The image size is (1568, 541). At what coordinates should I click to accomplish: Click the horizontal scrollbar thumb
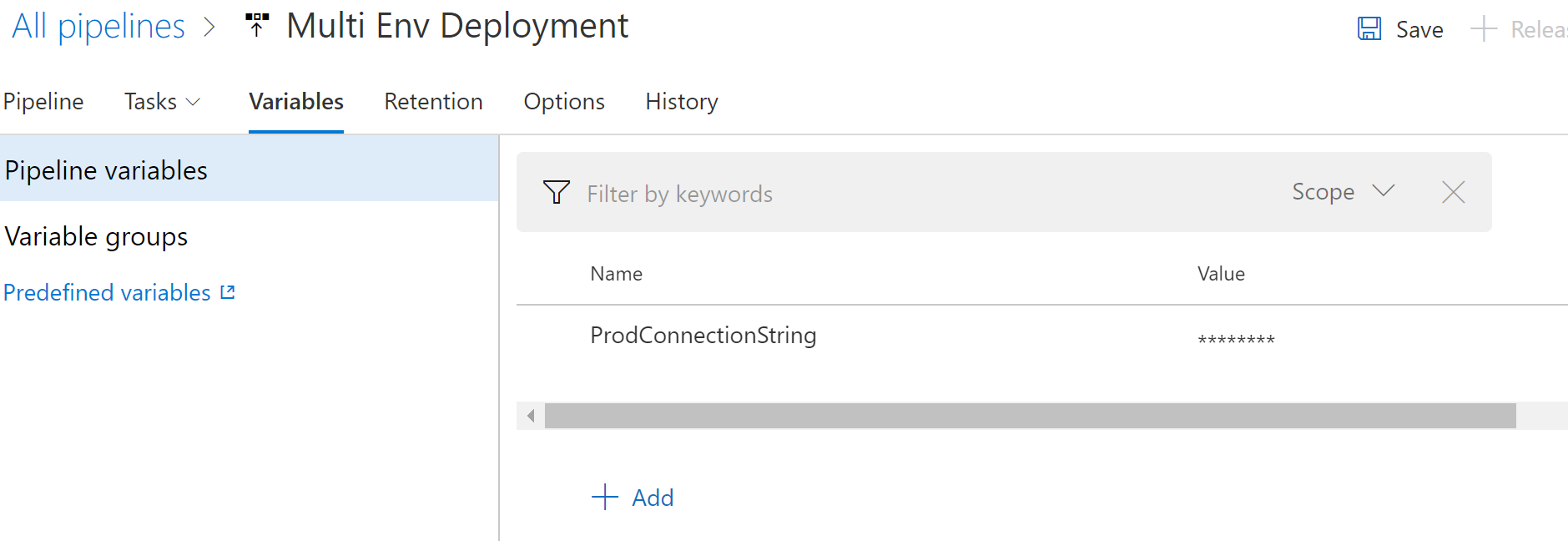1030,416
